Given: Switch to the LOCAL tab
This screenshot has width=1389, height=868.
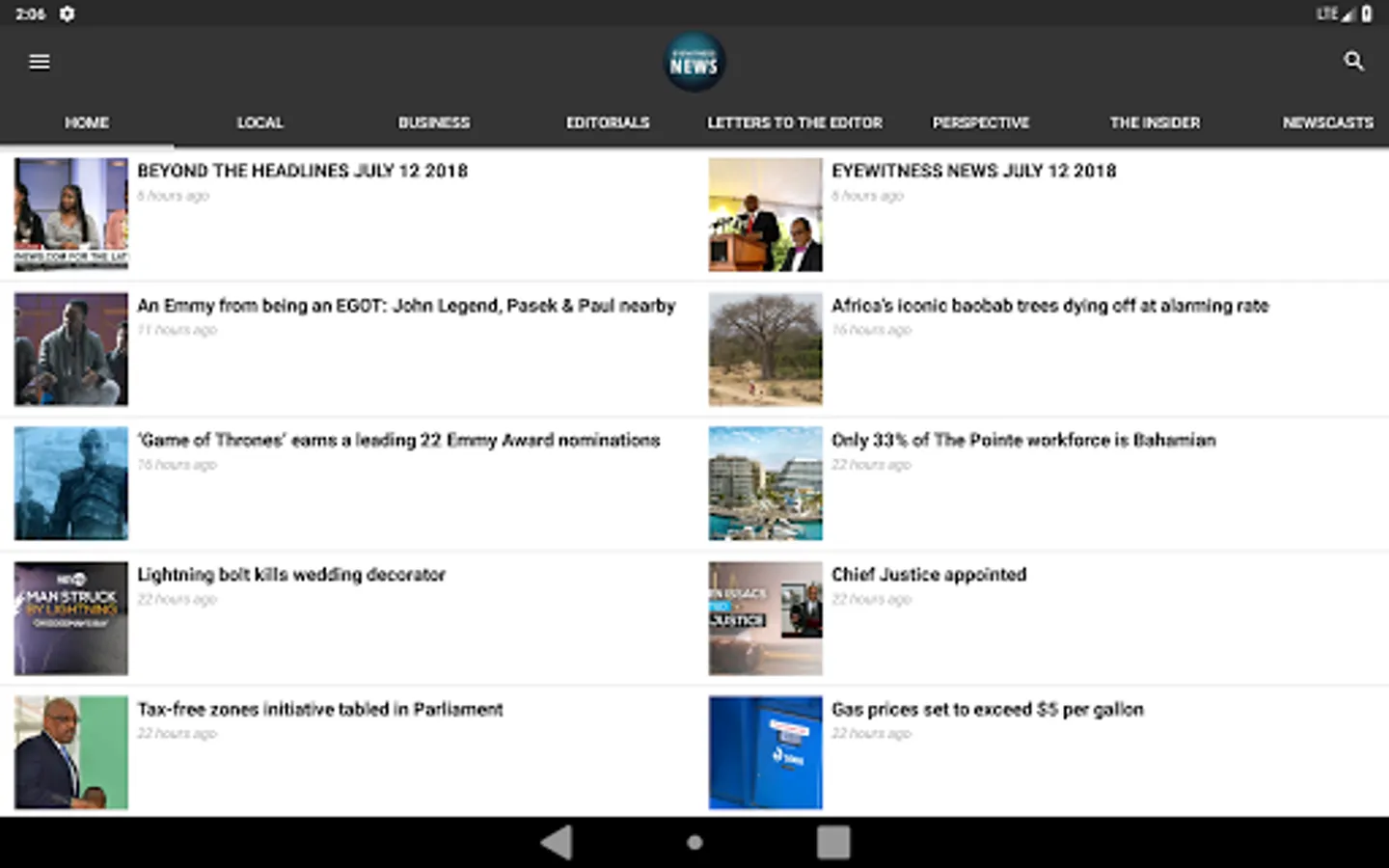Looking at the screenshot, I should pyautogui.click(x=260, y=122).
